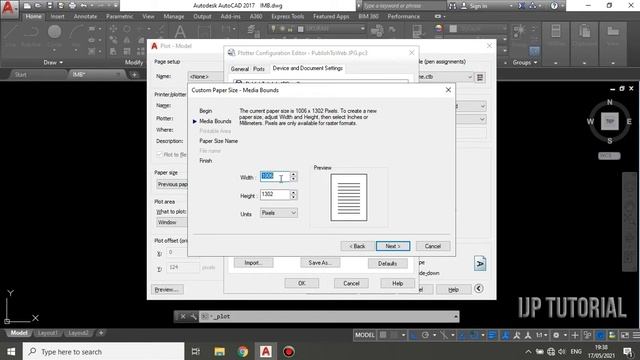Click OK in Plotter Configuration Editor
The height and width of the screenshot is (360, 640).
click(x=302, y=283)
